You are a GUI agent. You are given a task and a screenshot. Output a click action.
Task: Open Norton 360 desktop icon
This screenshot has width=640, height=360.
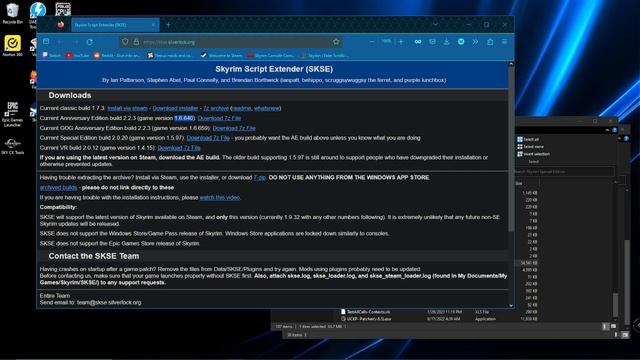[x=12, y=46]
